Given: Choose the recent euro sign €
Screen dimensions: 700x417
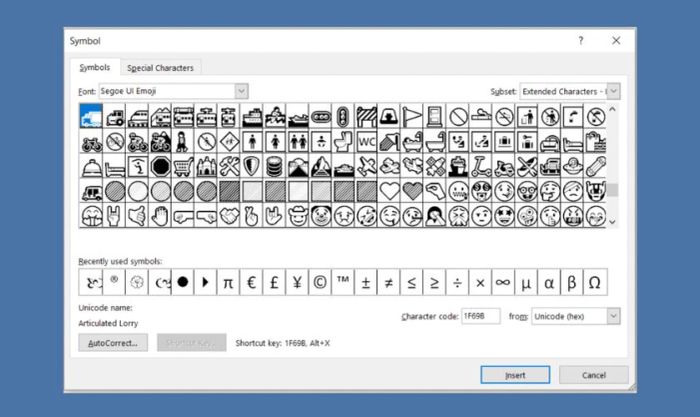Looking at the screenshot, I should pos(251,282).
